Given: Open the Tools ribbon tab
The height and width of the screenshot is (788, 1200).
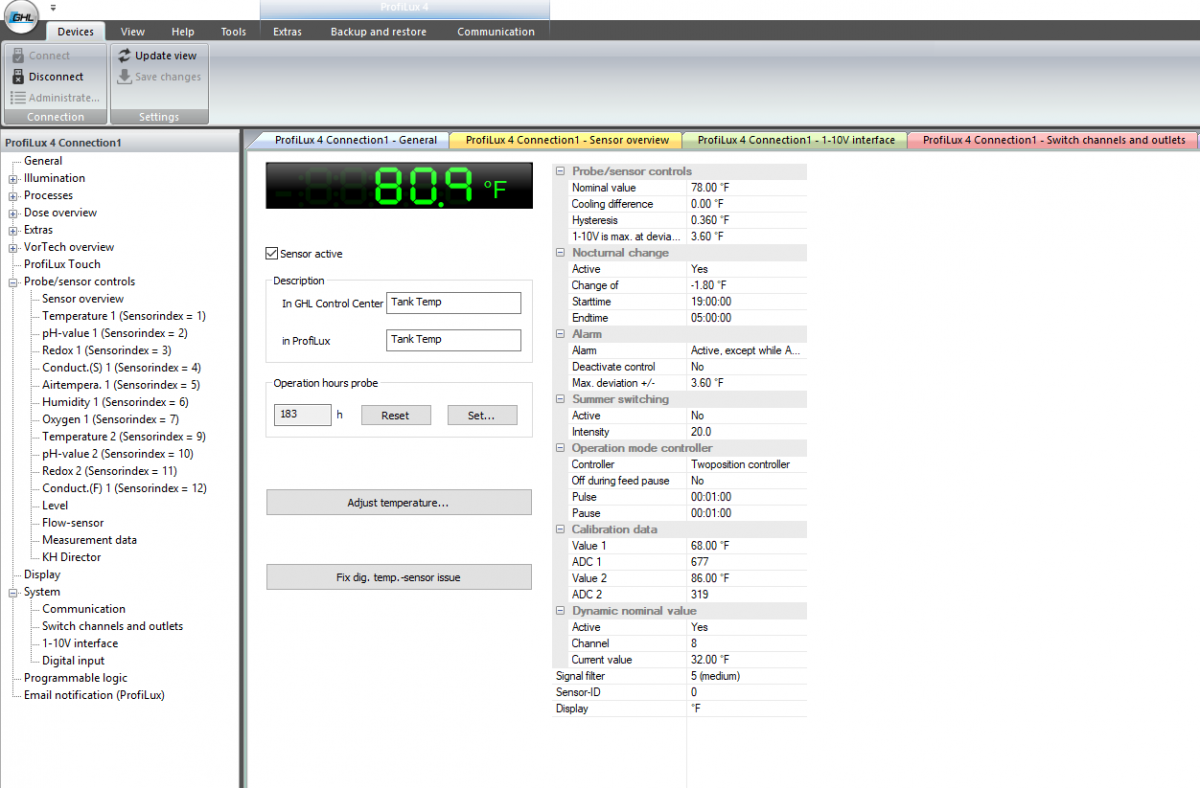Looking at the screenshot, I should [x=234, y=32].
